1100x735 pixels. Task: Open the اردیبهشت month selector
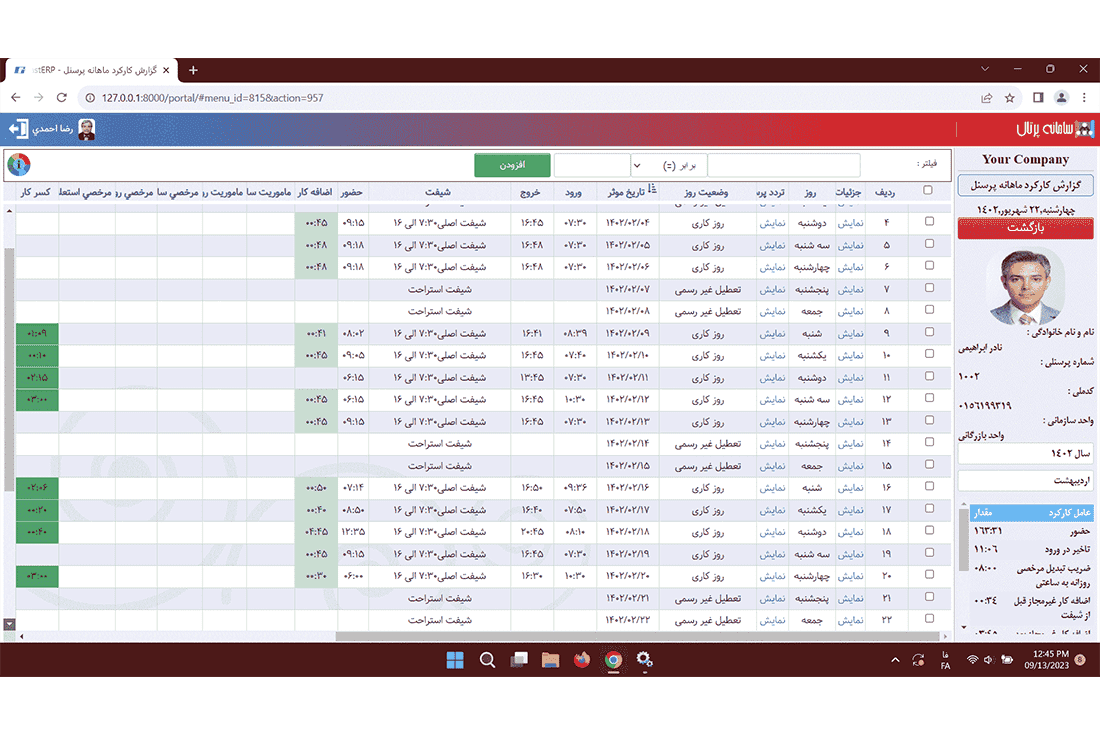tap(1025, 482)
